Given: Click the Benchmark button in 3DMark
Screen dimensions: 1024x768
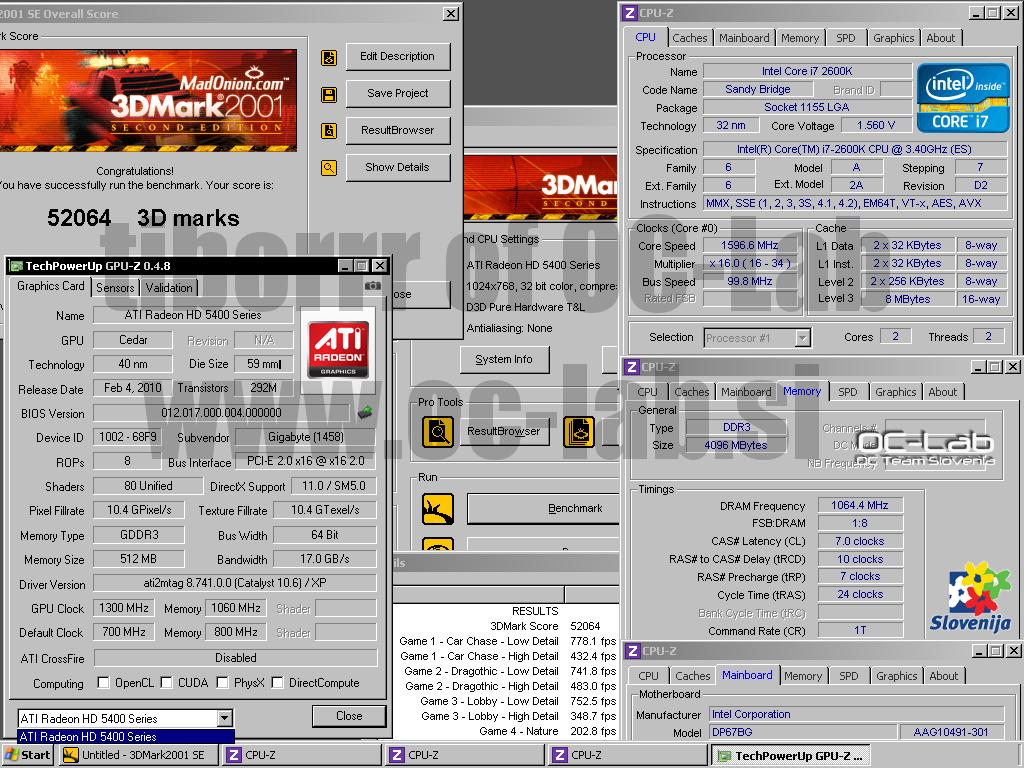Looking at the screenshot, I should (x=543, y=509).
